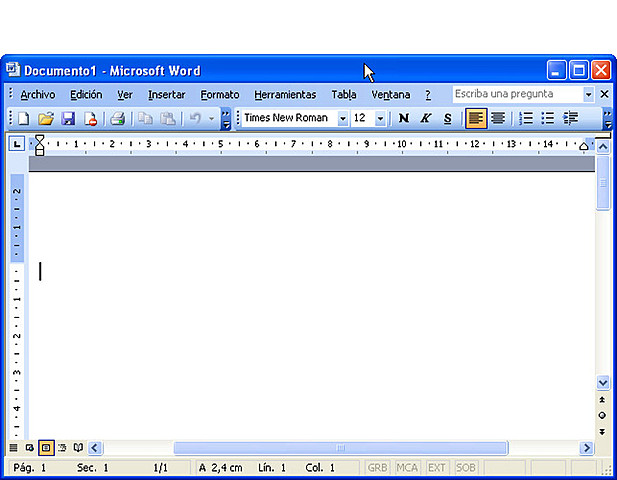This screenshot has width=617, height=480.
Task: Go to next page with double down arrow
Action: 602,432
